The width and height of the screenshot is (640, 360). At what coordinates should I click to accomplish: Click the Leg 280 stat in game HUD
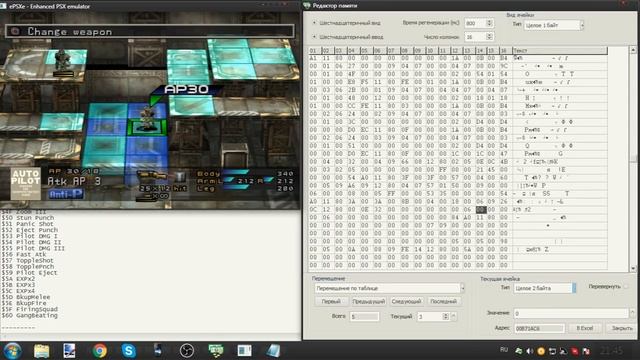(x=245, y=188)
